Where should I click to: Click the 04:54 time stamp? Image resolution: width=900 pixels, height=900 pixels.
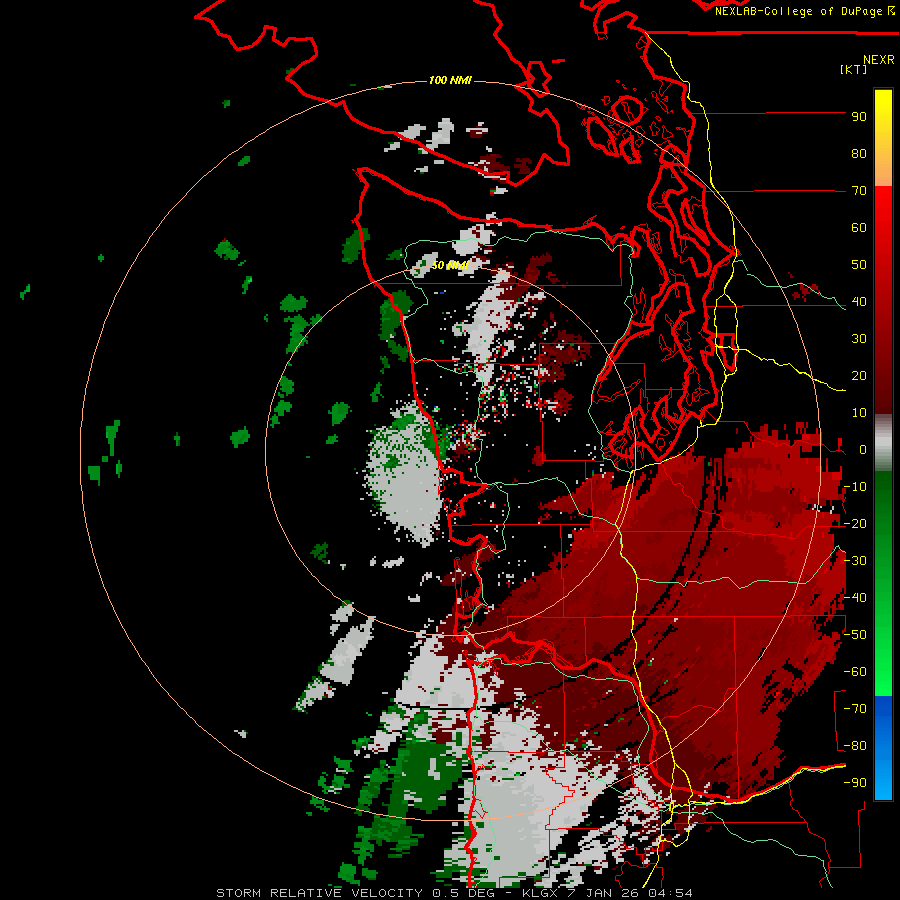point(670,893)
